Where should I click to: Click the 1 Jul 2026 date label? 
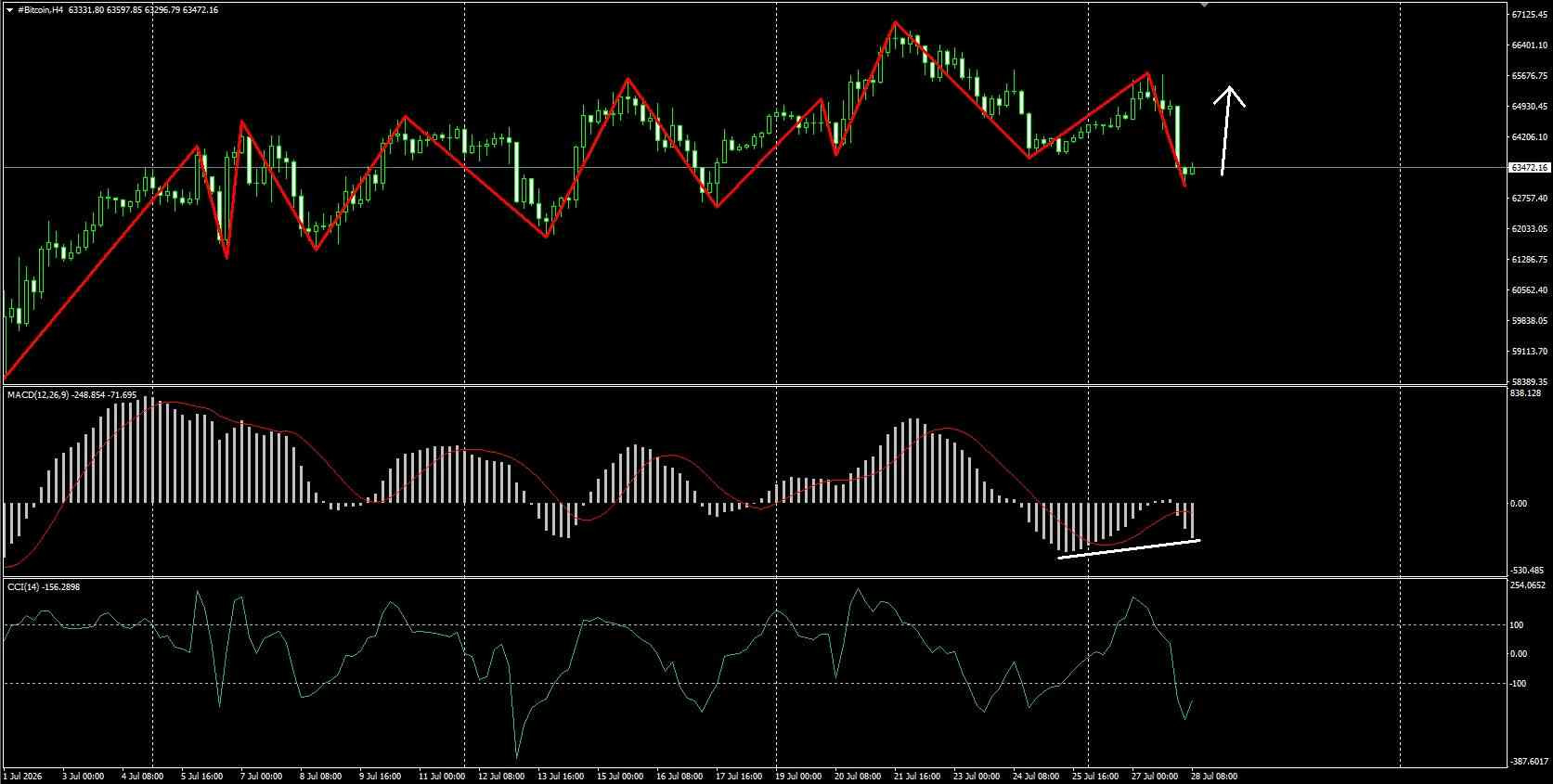pyautogui.click(x=23, y=777)
